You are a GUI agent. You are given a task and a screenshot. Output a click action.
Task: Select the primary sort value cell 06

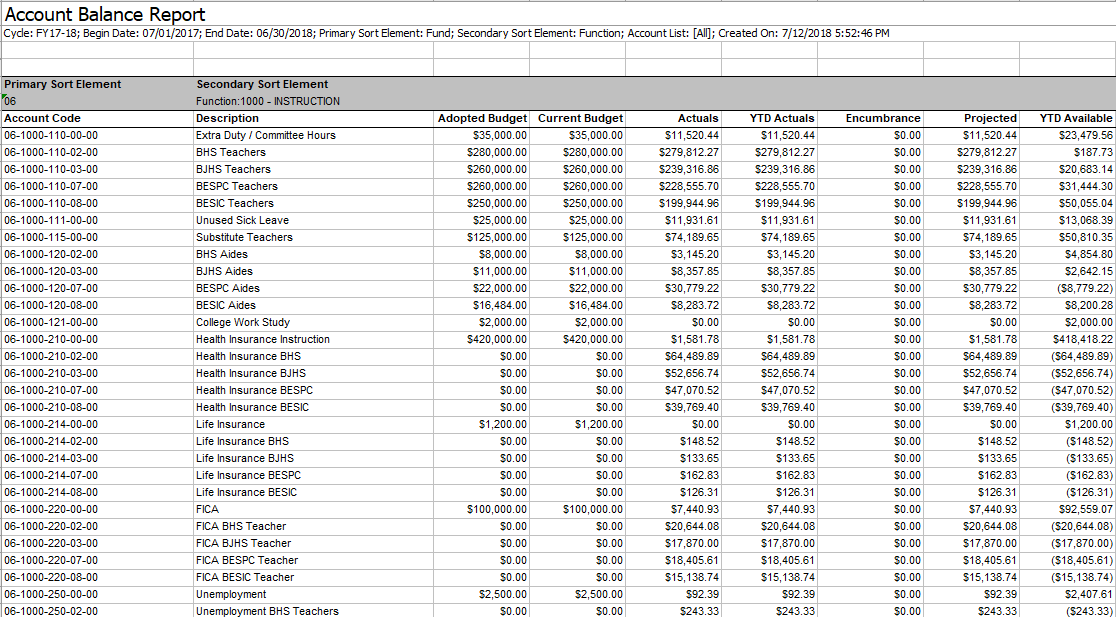(10, 101)
